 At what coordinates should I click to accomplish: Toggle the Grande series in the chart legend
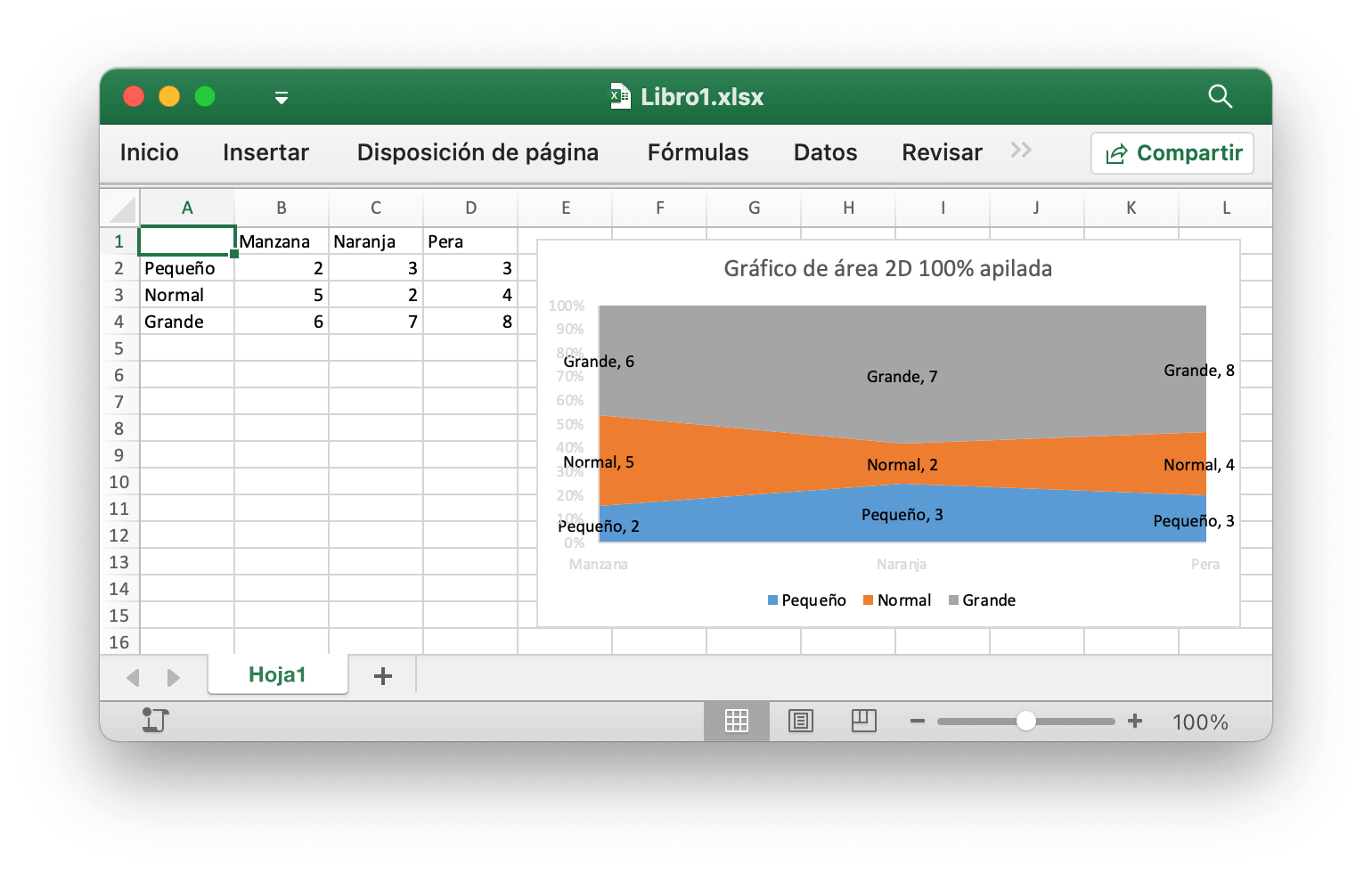coord(983,600)
